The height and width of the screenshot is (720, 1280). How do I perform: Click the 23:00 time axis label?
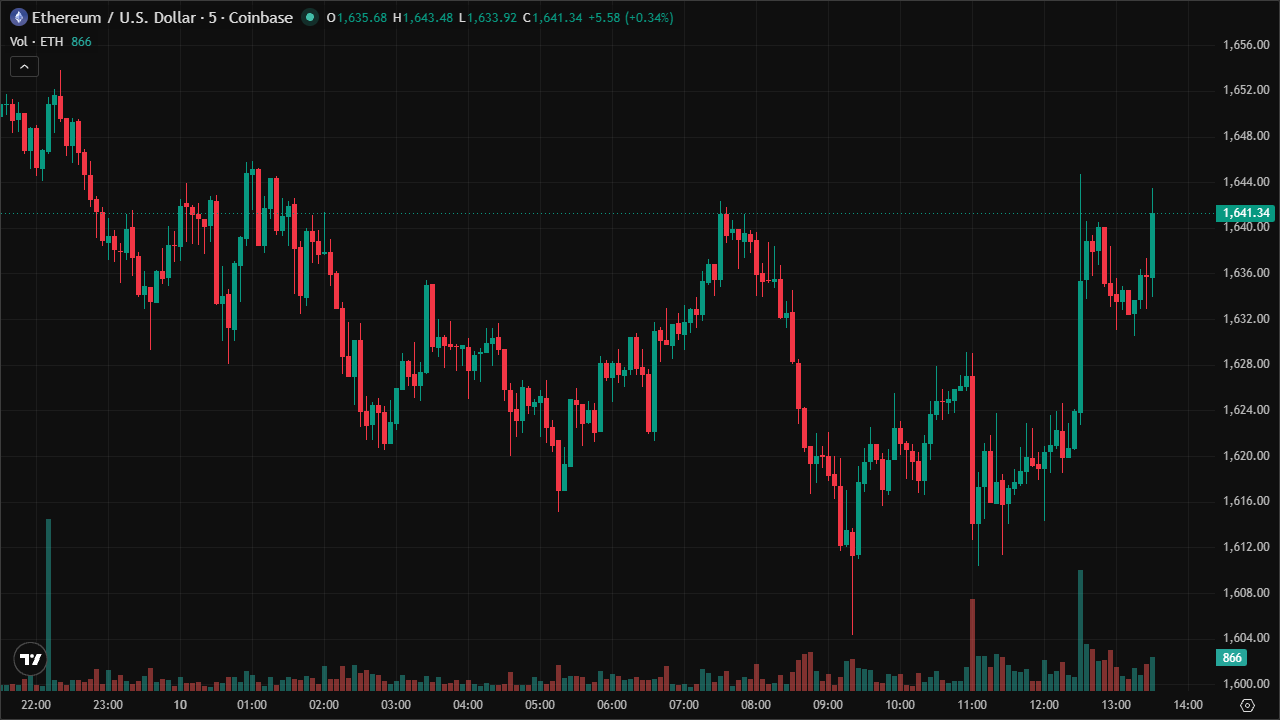(108, 705)
